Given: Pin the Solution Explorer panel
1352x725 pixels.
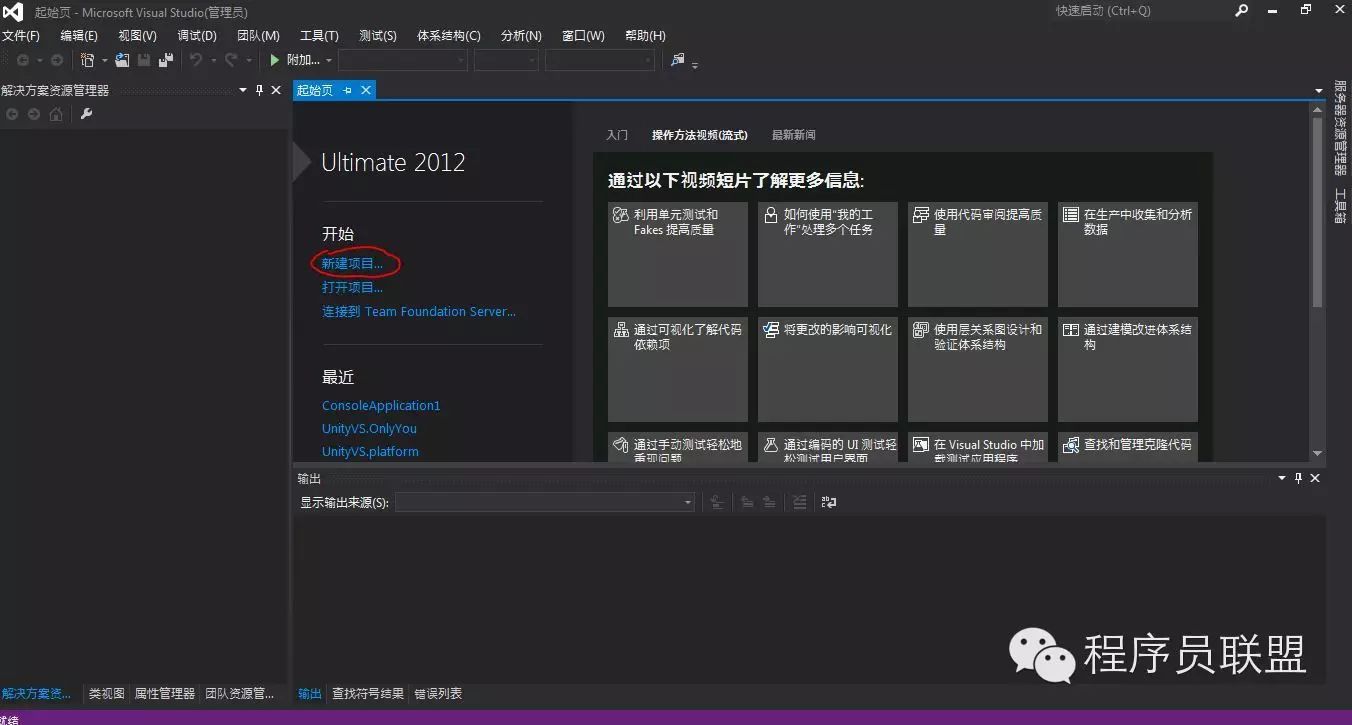Looking at the screenshot, I should (x=260, y=90).
